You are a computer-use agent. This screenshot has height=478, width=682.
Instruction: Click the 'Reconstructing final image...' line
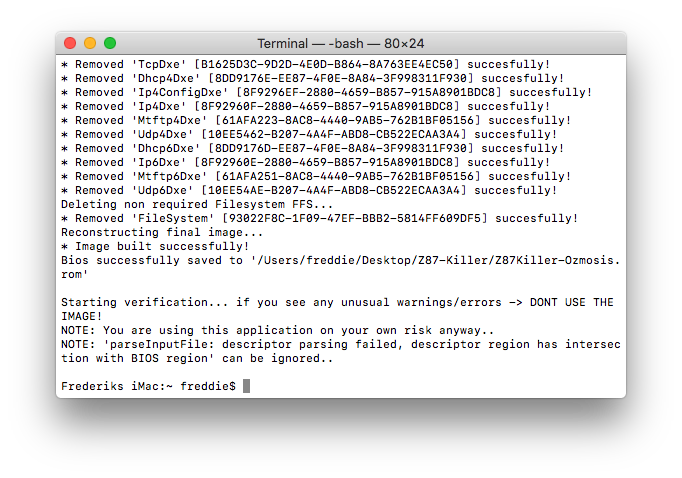162,232
